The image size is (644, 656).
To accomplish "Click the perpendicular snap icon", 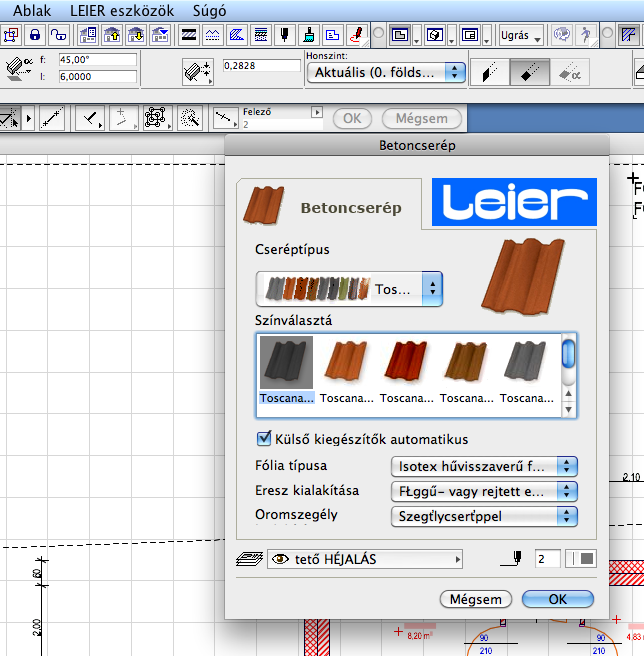I will pyautogui.click(x=90, y=118).
